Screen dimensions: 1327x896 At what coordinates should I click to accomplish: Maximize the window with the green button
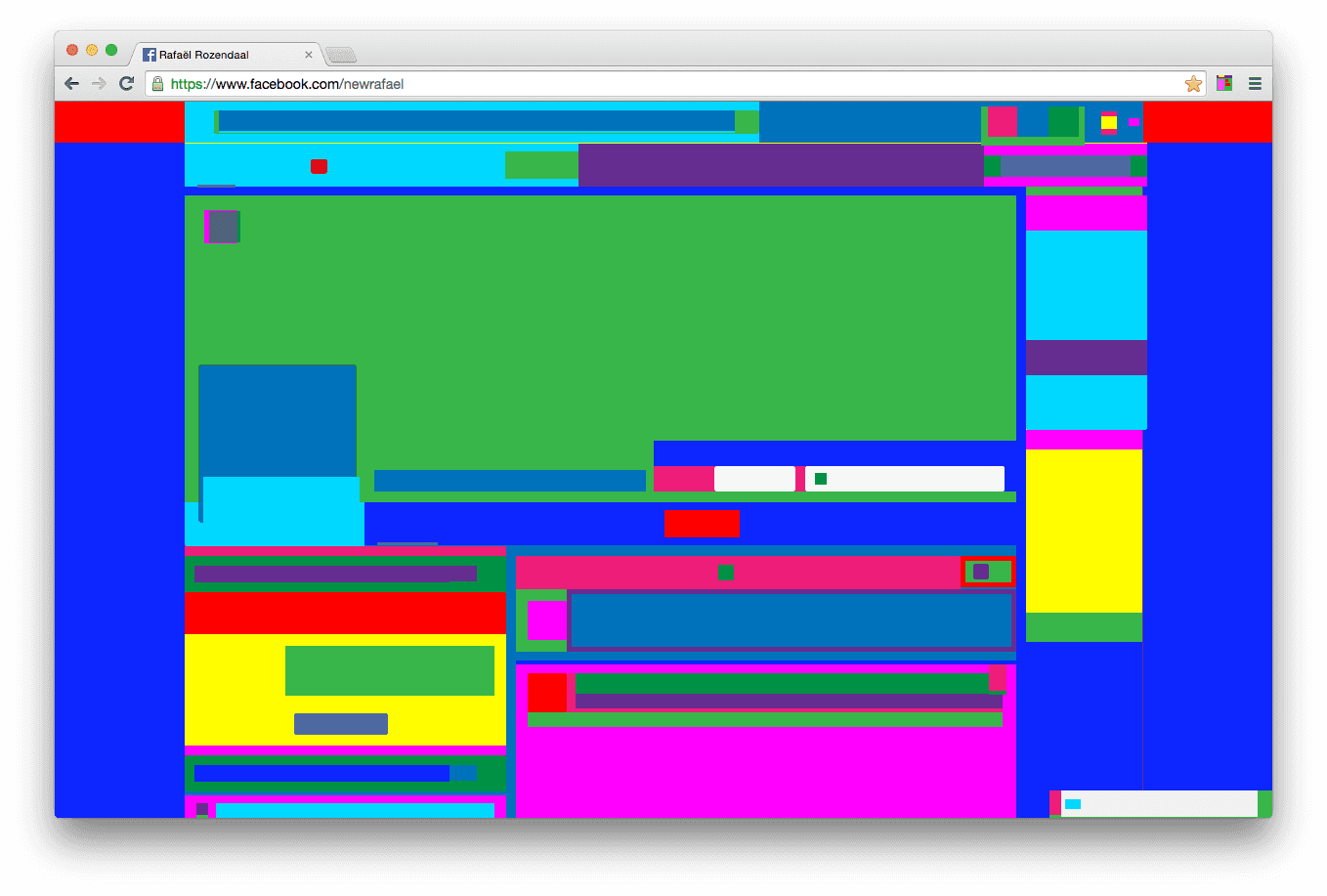[x=111, y=50]
